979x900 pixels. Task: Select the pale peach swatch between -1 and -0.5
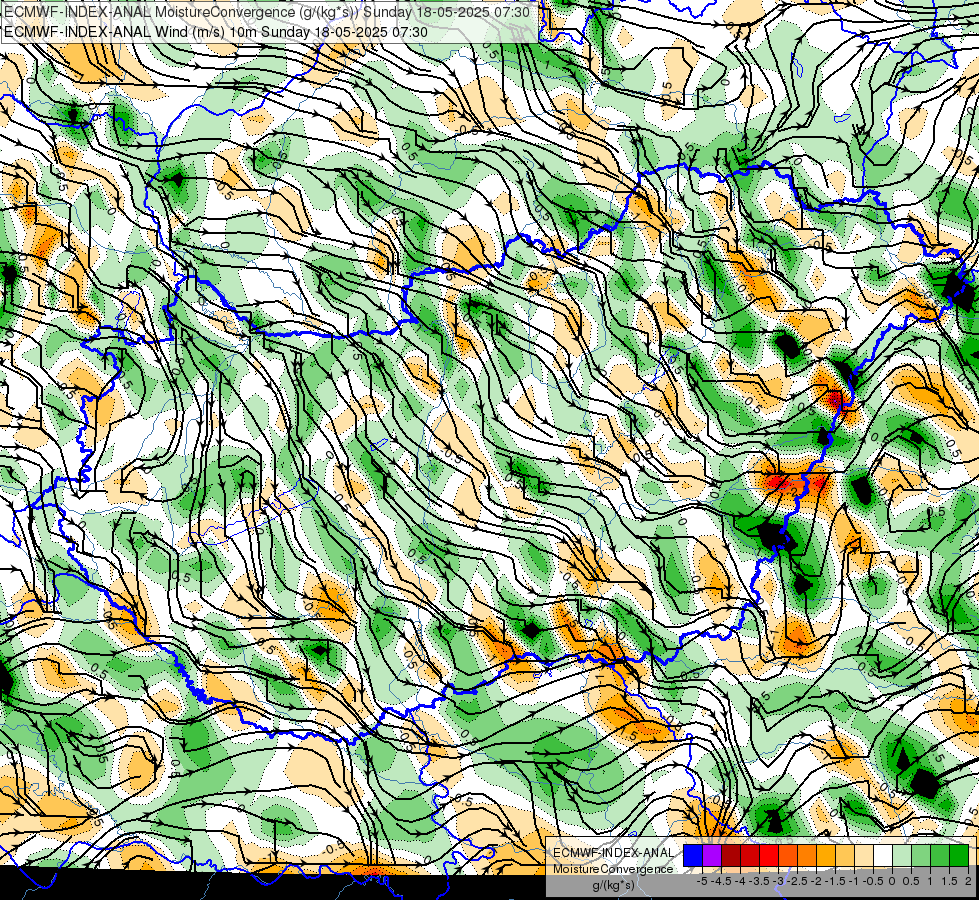click(x=864, y=856)
